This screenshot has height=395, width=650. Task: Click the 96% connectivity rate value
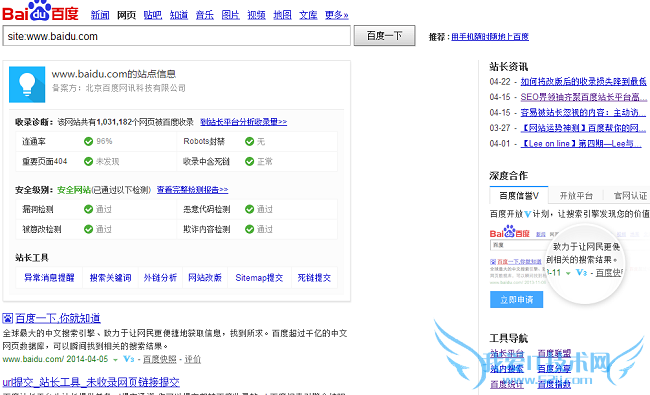coord(104,141)
